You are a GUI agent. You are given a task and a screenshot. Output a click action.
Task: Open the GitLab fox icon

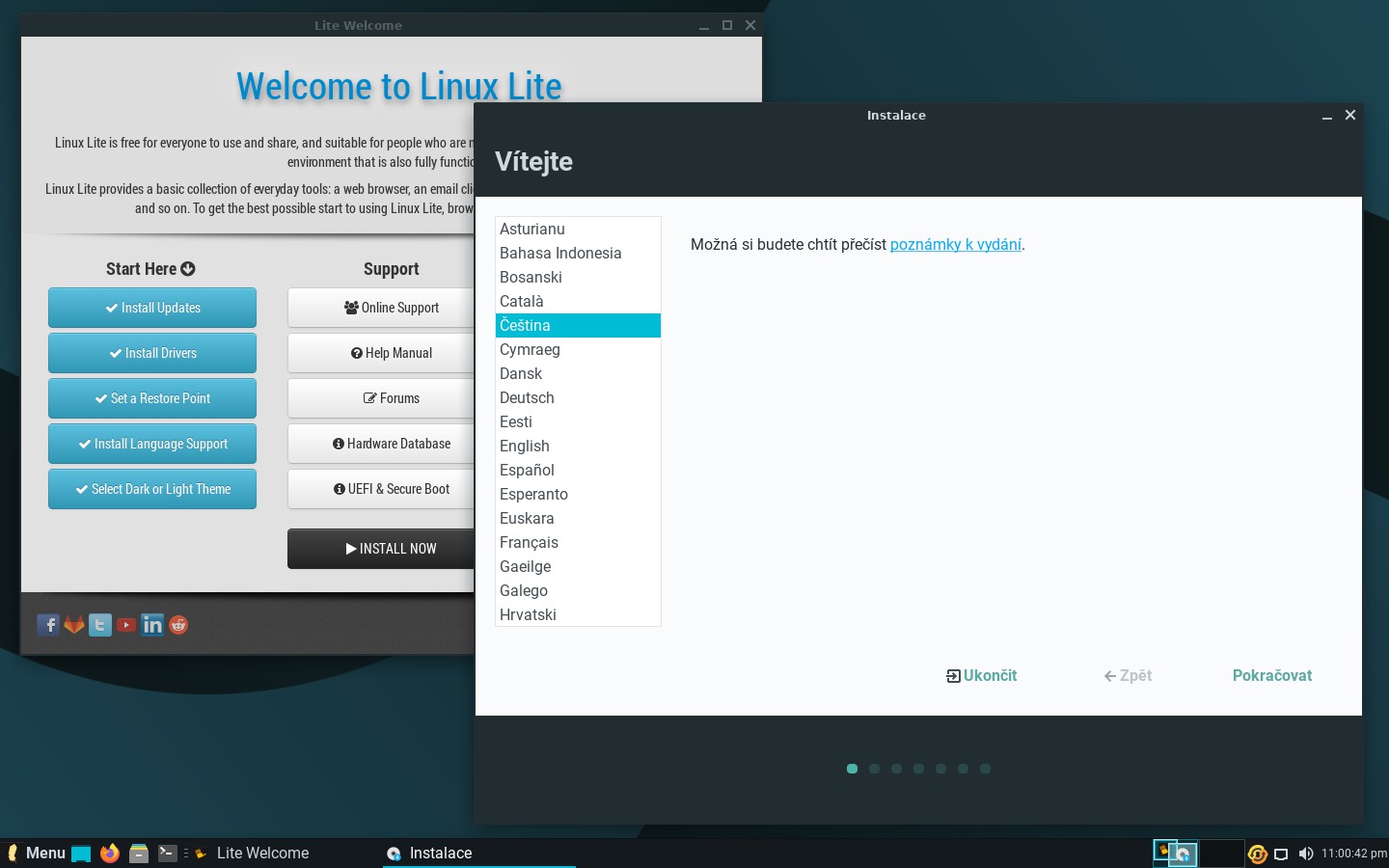click(x=74, y=625)
